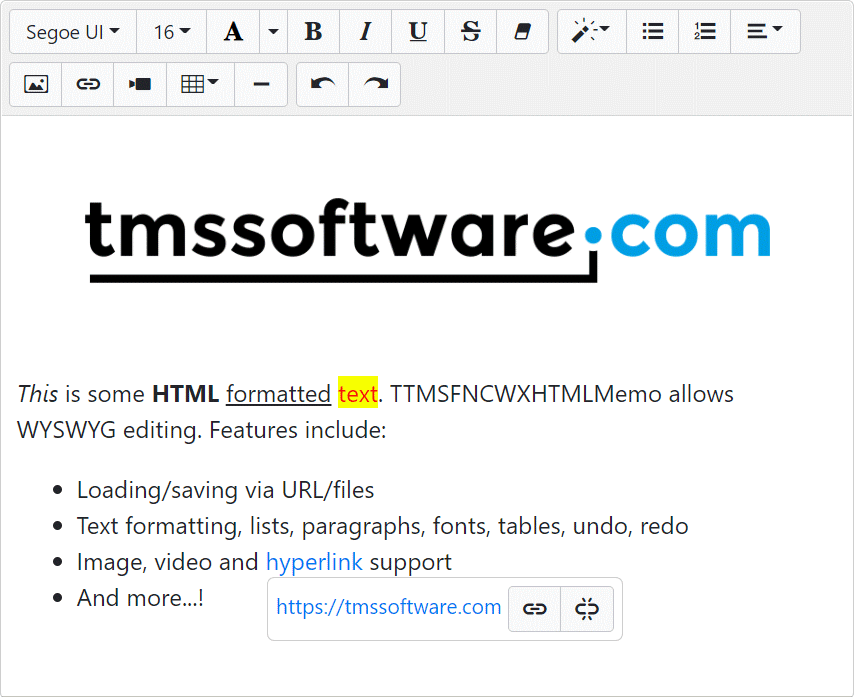This screenshot has height=697, width=854.
Task: Click the "Loading/saving via URL/files" bullet
Action: 225,490
